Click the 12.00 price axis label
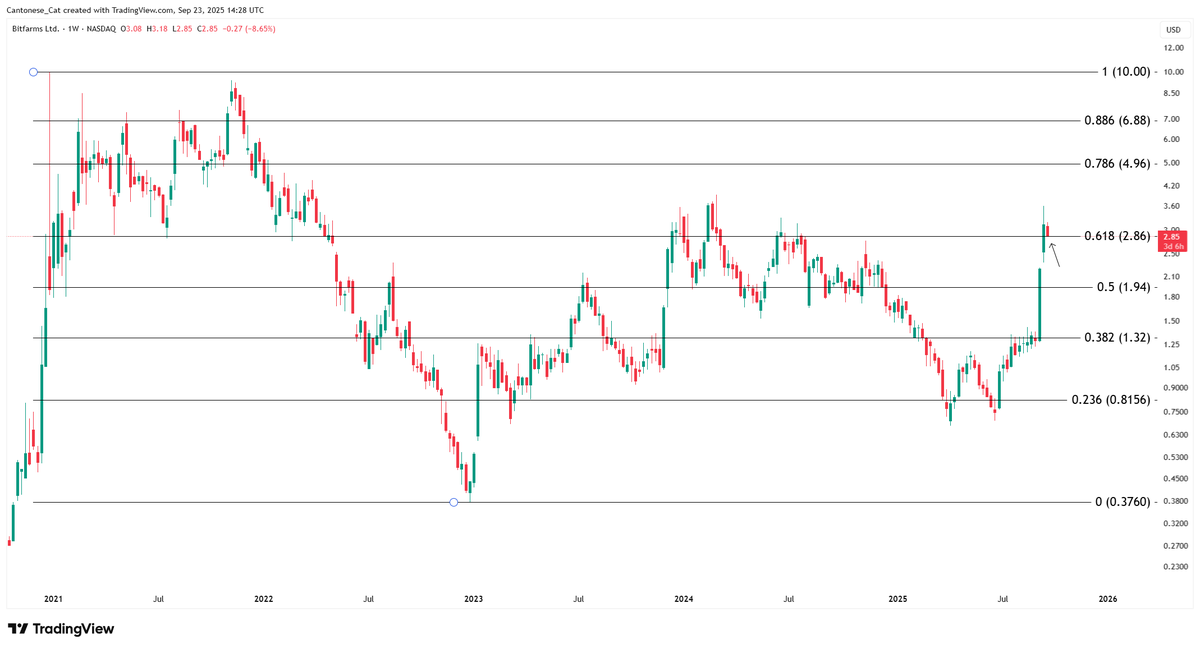 coord(1176,48)
